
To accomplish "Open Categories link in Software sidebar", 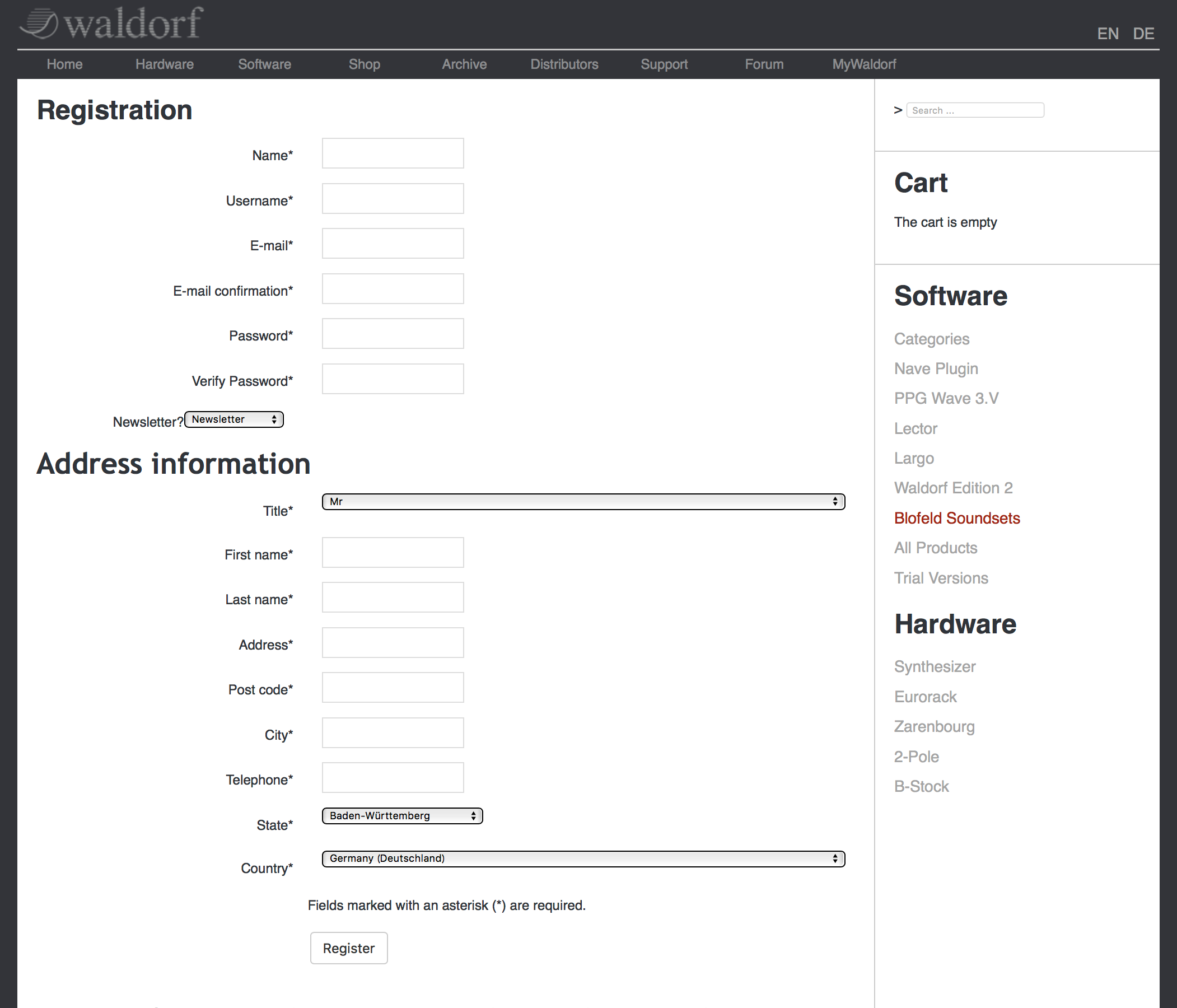I will 932,339.
